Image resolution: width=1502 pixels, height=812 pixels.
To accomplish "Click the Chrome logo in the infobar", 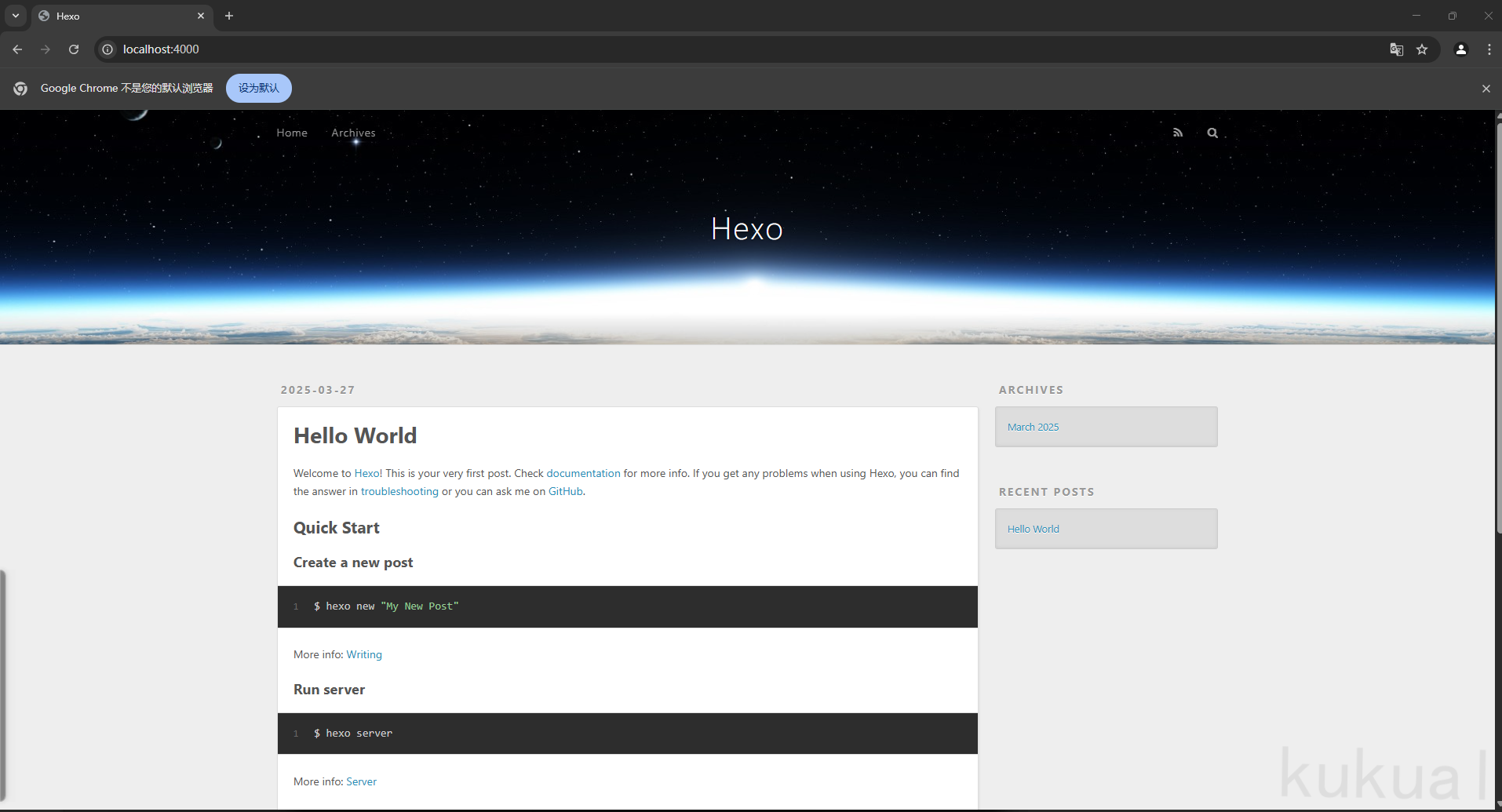I will point(20,89).
